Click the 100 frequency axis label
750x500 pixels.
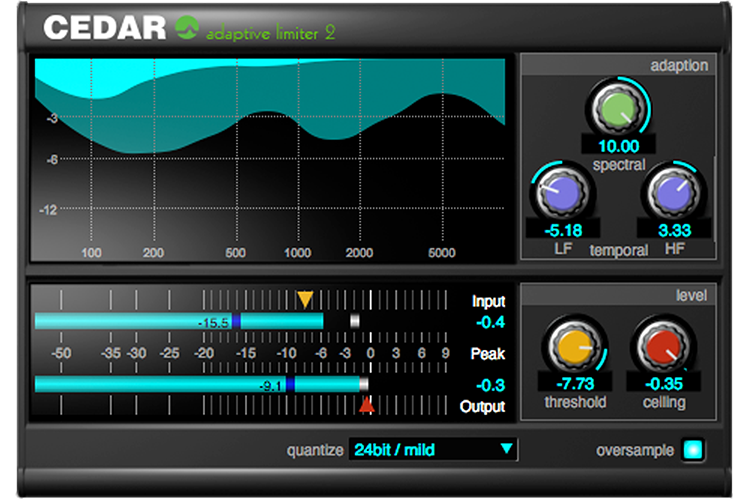(91, 253)
